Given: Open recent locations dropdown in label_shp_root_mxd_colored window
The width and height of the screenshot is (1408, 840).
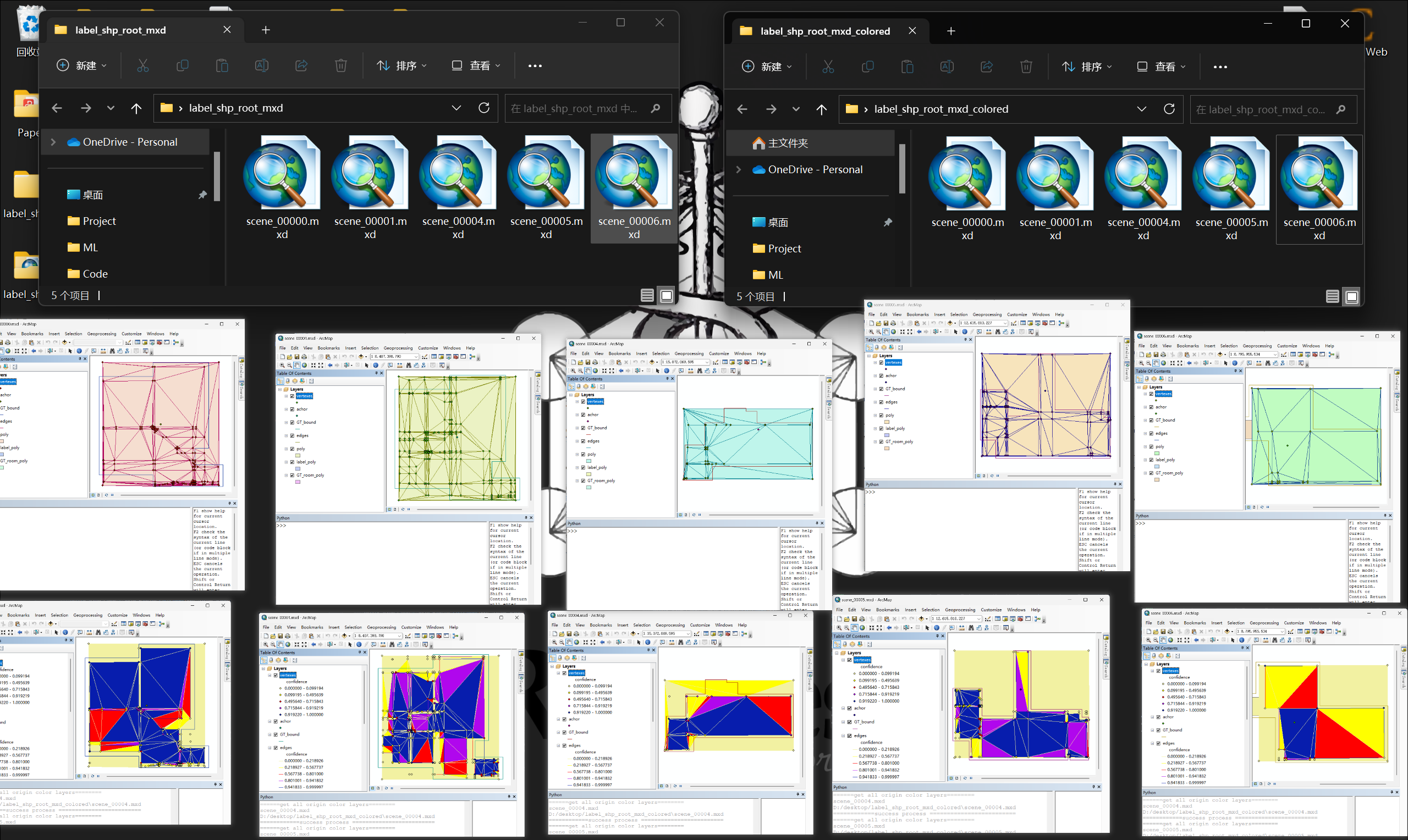Looking at the screenshot, I should [x=796, y=109].
